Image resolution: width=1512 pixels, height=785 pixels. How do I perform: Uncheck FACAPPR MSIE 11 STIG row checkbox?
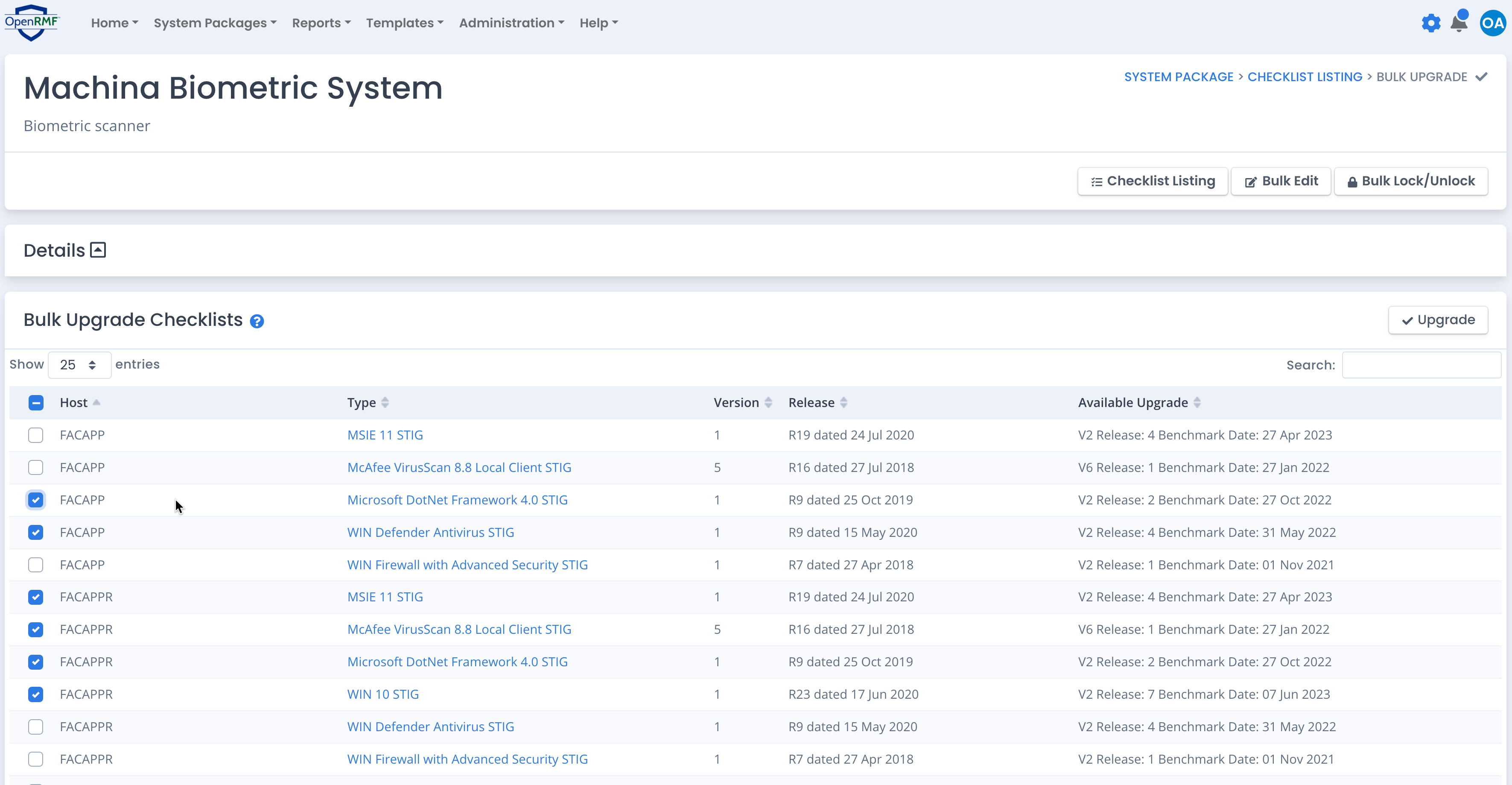tap(36, 597)
